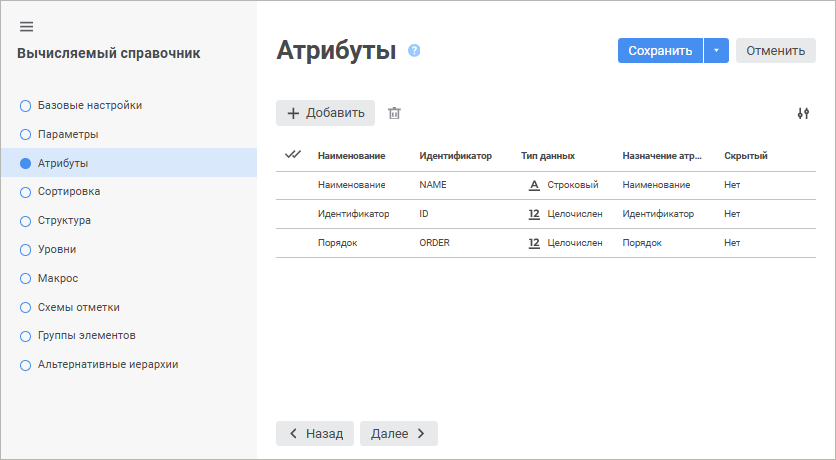The width and height of the screenshot is (836, 460).
Task: Click the select-all double checkmark icon
Action: [293, 155]
